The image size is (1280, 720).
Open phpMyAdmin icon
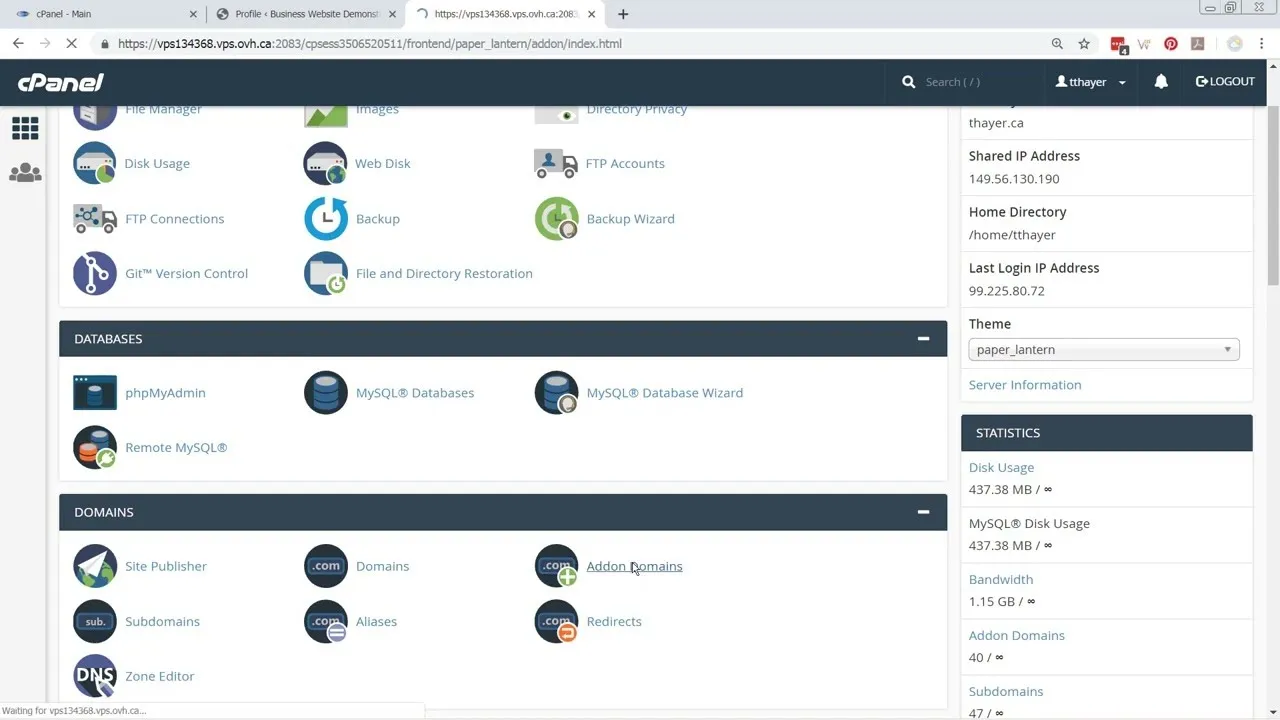[95, 392]
